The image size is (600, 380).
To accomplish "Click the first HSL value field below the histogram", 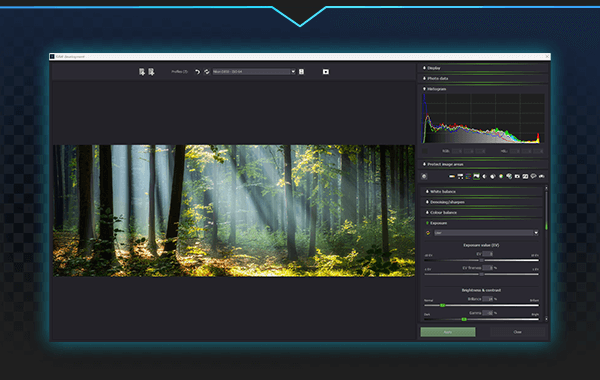I will click(515, 151).
